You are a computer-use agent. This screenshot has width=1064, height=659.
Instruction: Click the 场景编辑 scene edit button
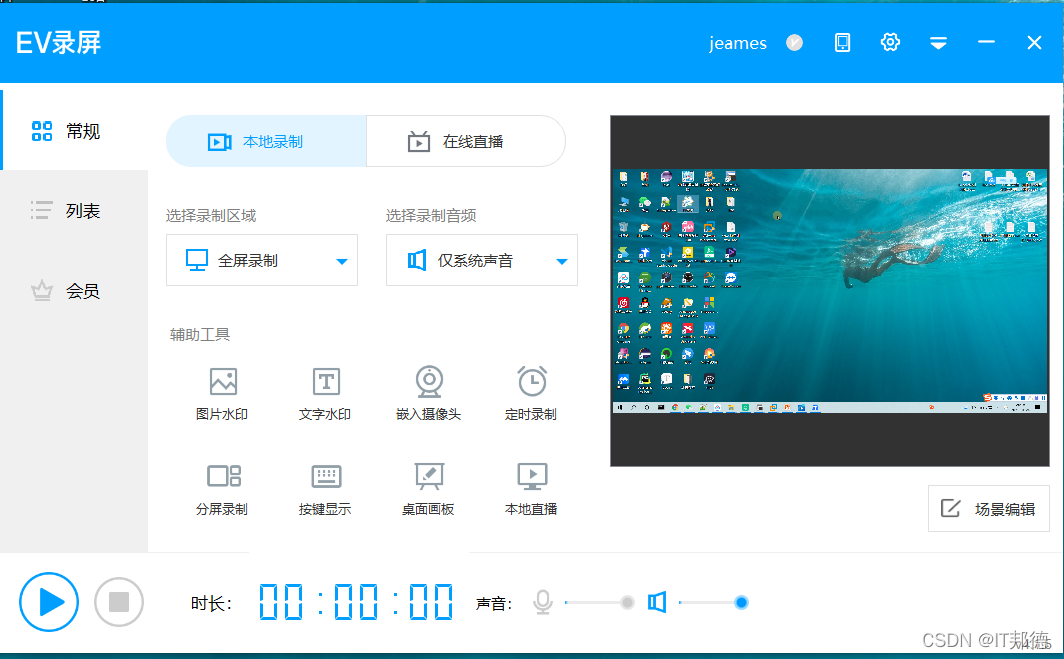click(x=989, y=508)
